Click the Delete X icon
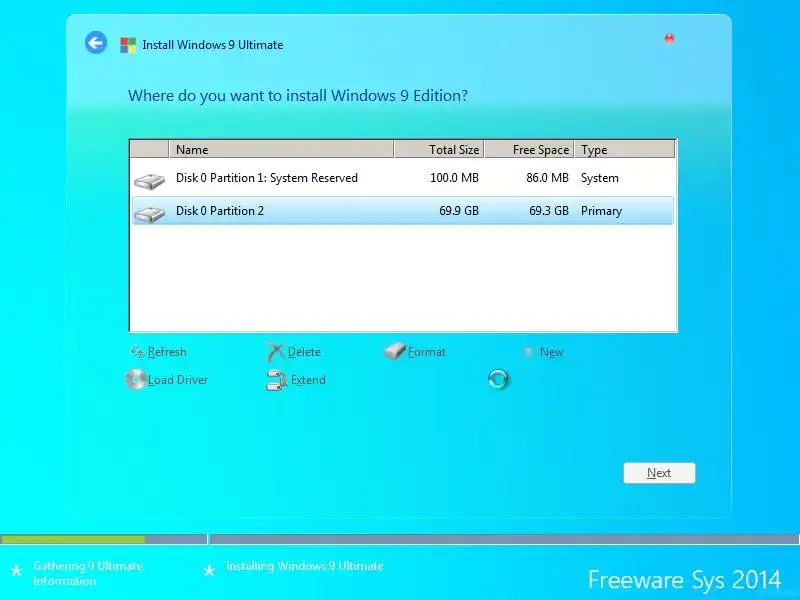This screenshot has height=600, width=800. tap(275, 352)
